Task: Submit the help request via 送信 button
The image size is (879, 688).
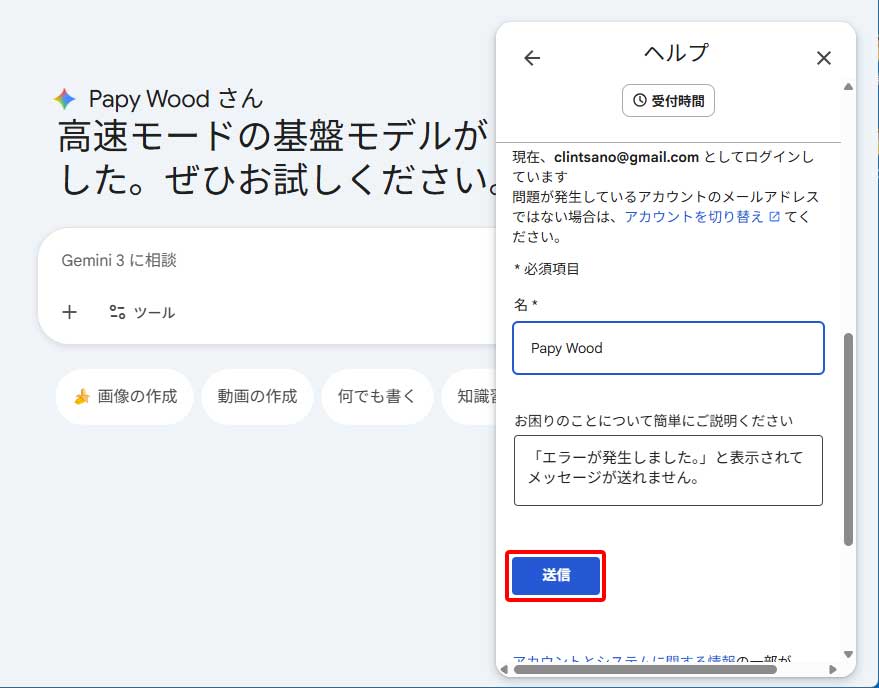Action: [x=556, y=575]
